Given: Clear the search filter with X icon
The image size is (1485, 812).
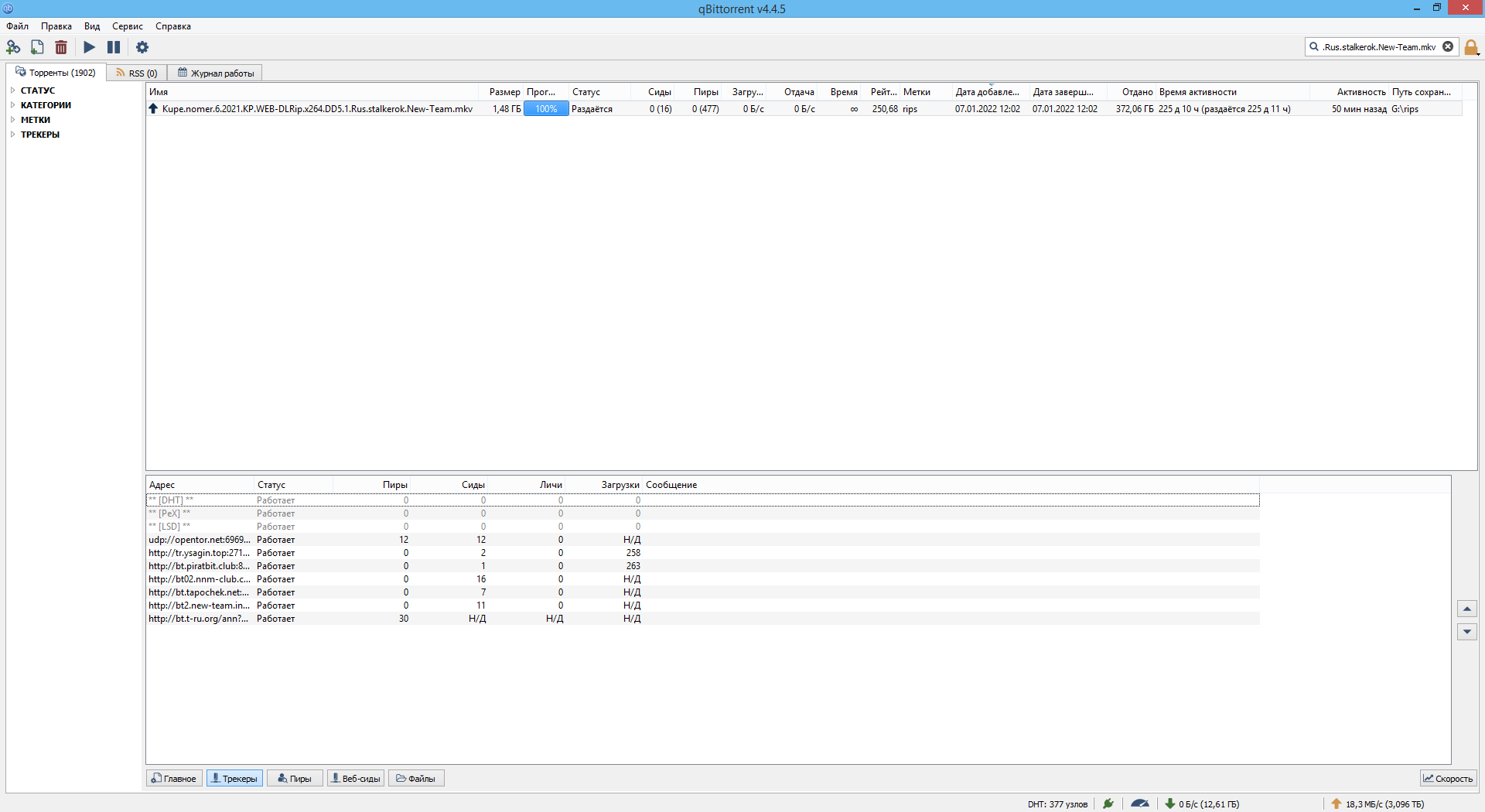Looking at the screenshot, I should (x=1448, y=47).
